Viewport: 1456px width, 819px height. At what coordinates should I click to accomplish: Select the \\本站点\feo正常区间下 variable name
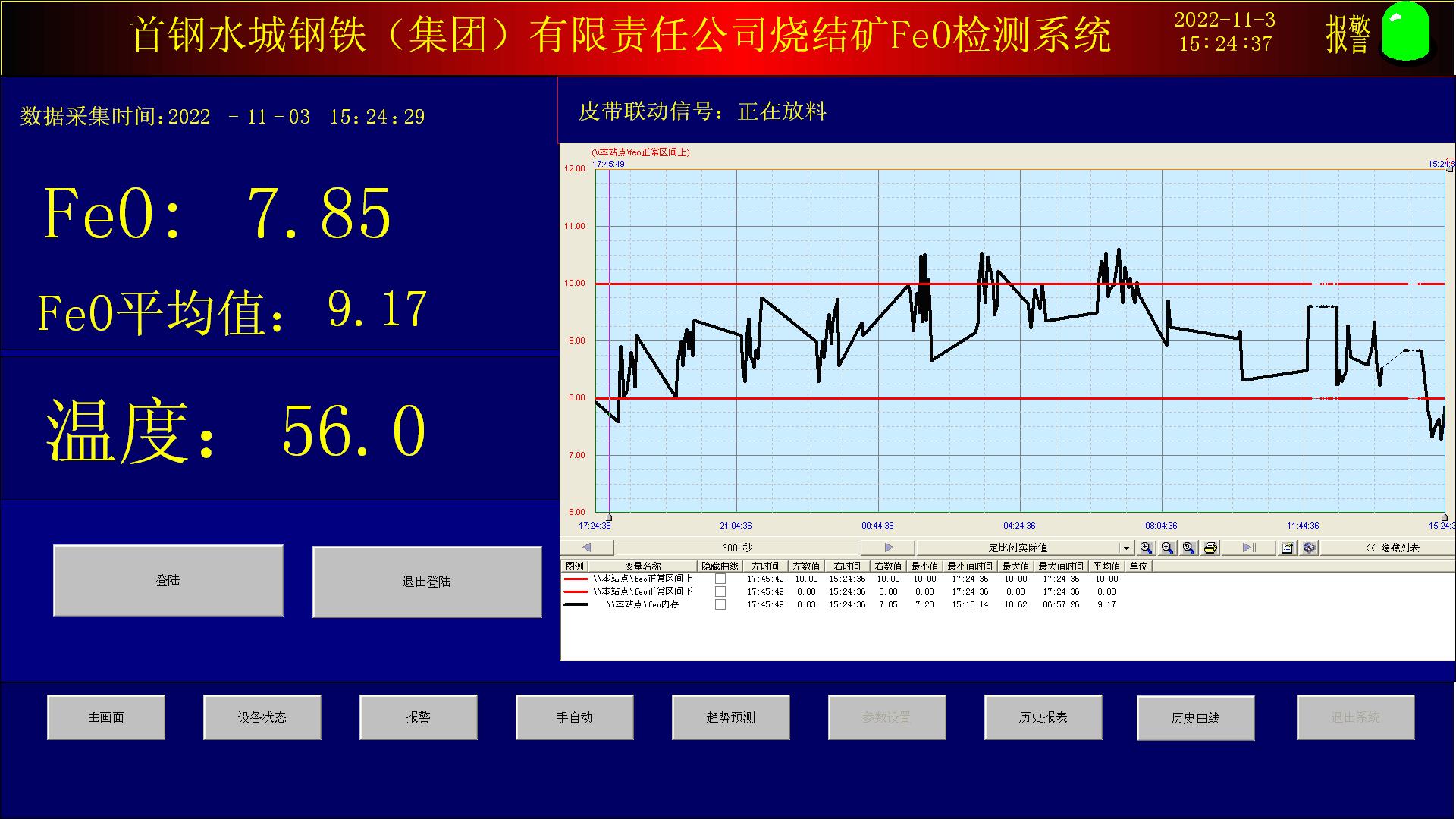tap(643, 591)
